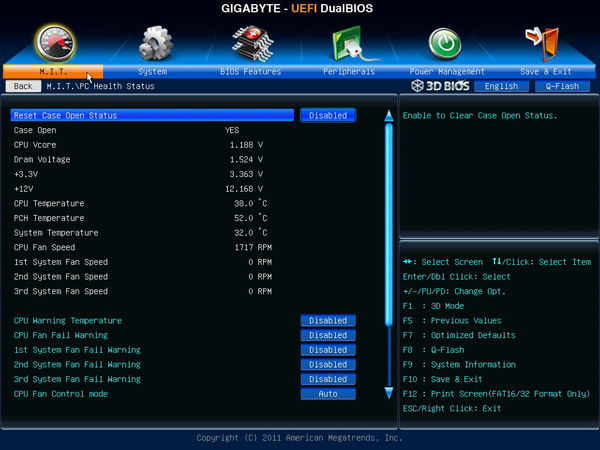Select the CPU Fan Fail Warning label
Screen dimensions: 600x450
pos(61,335)
